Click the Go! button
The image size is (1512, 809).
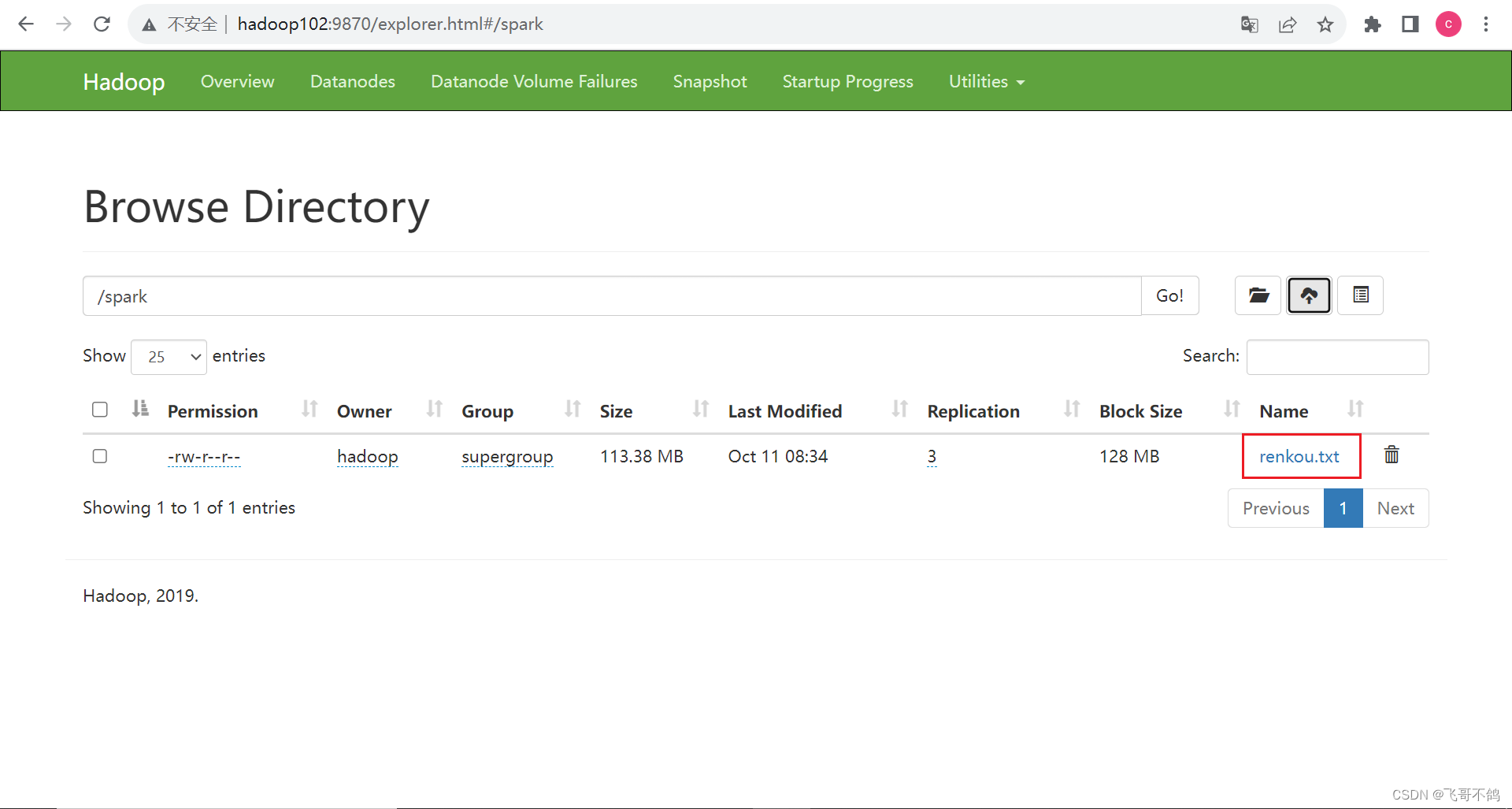click(1169, 295)
